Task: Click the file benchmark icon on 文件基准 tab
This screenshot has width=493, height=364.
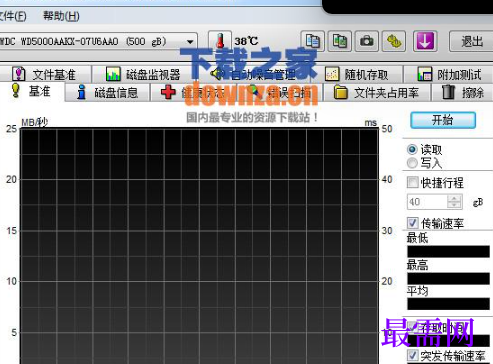Action: [x=19, y=74]
